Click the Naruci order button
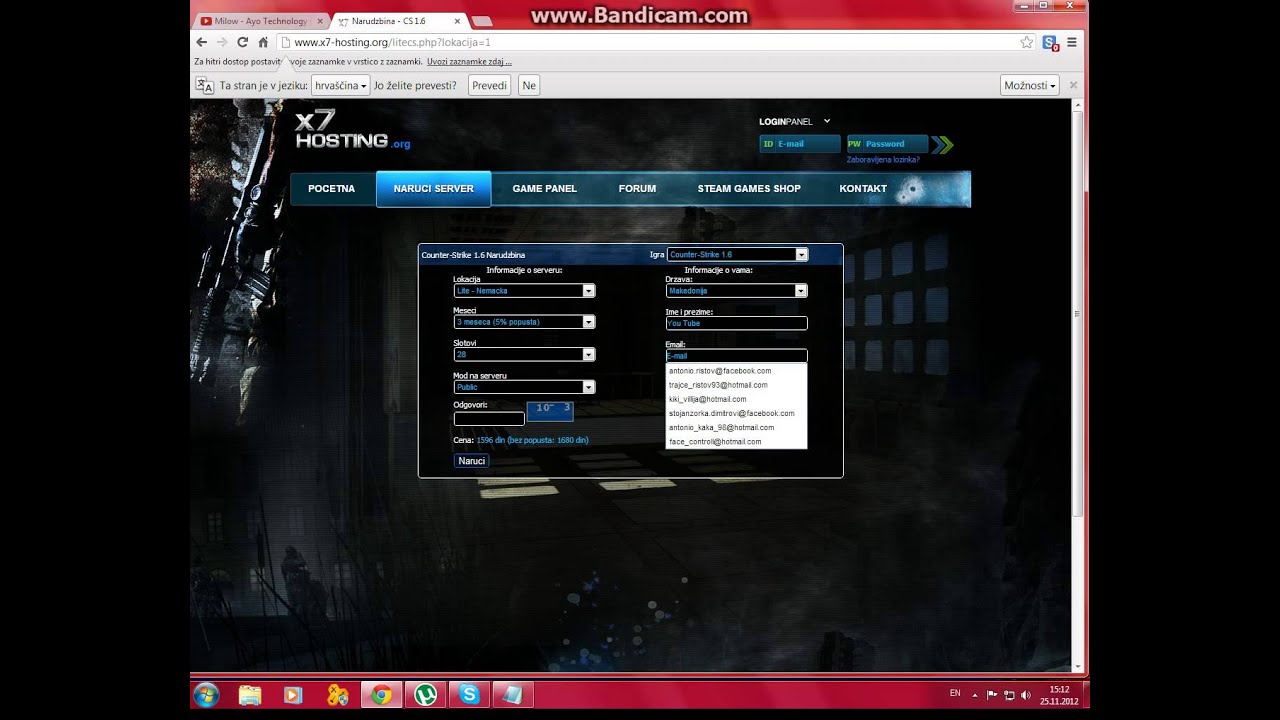Viewport: 1280px width, 720px height. point(471,461)
